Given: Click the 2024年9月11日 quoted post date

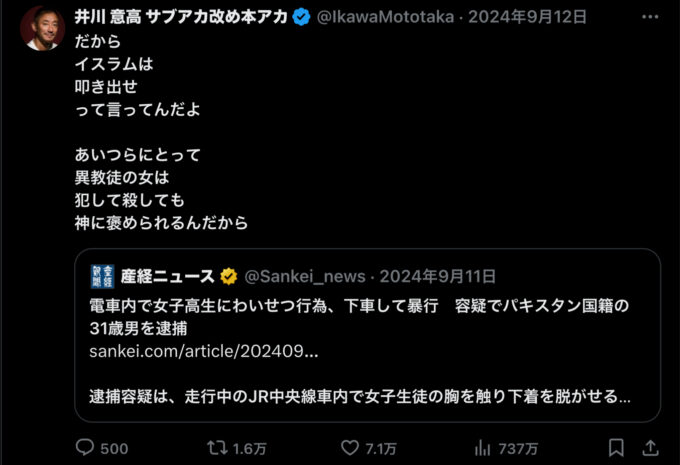Looking at the screenshot, I should (x=438, y=276).
